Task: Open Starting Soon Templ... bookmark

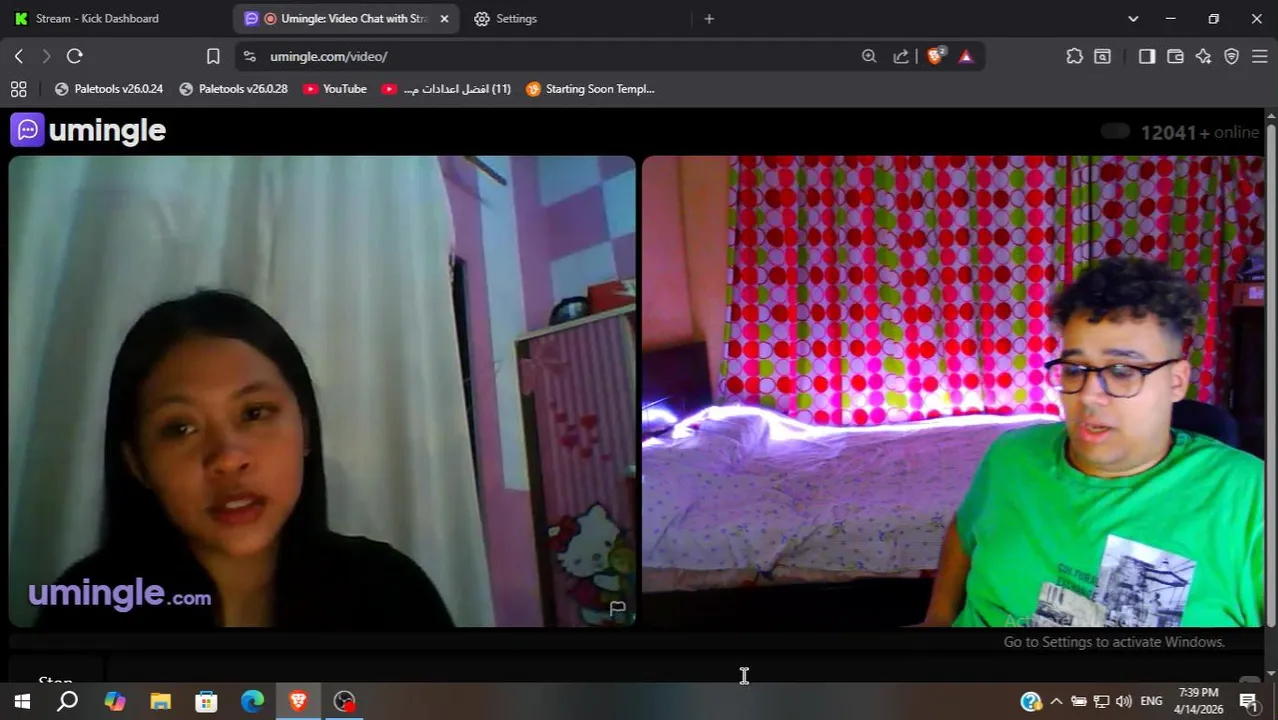Action: coord(591,89)
